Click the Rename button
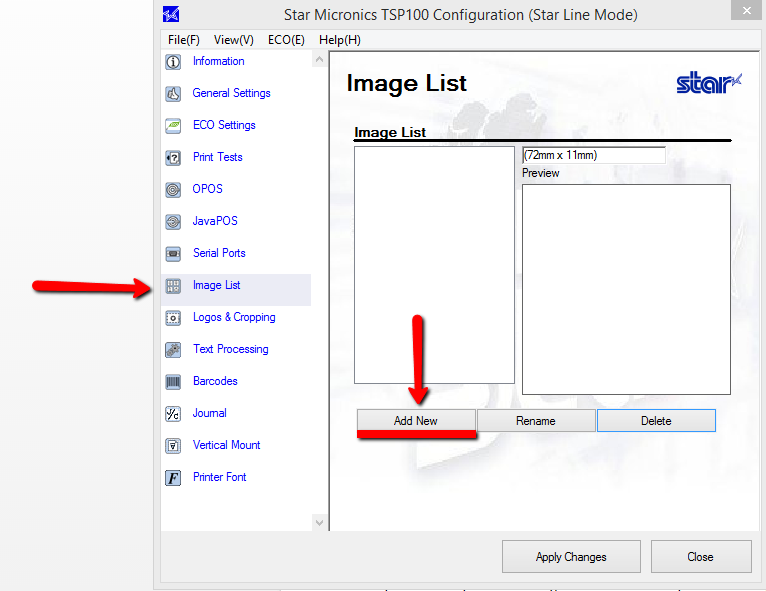 tap(536, 421)
